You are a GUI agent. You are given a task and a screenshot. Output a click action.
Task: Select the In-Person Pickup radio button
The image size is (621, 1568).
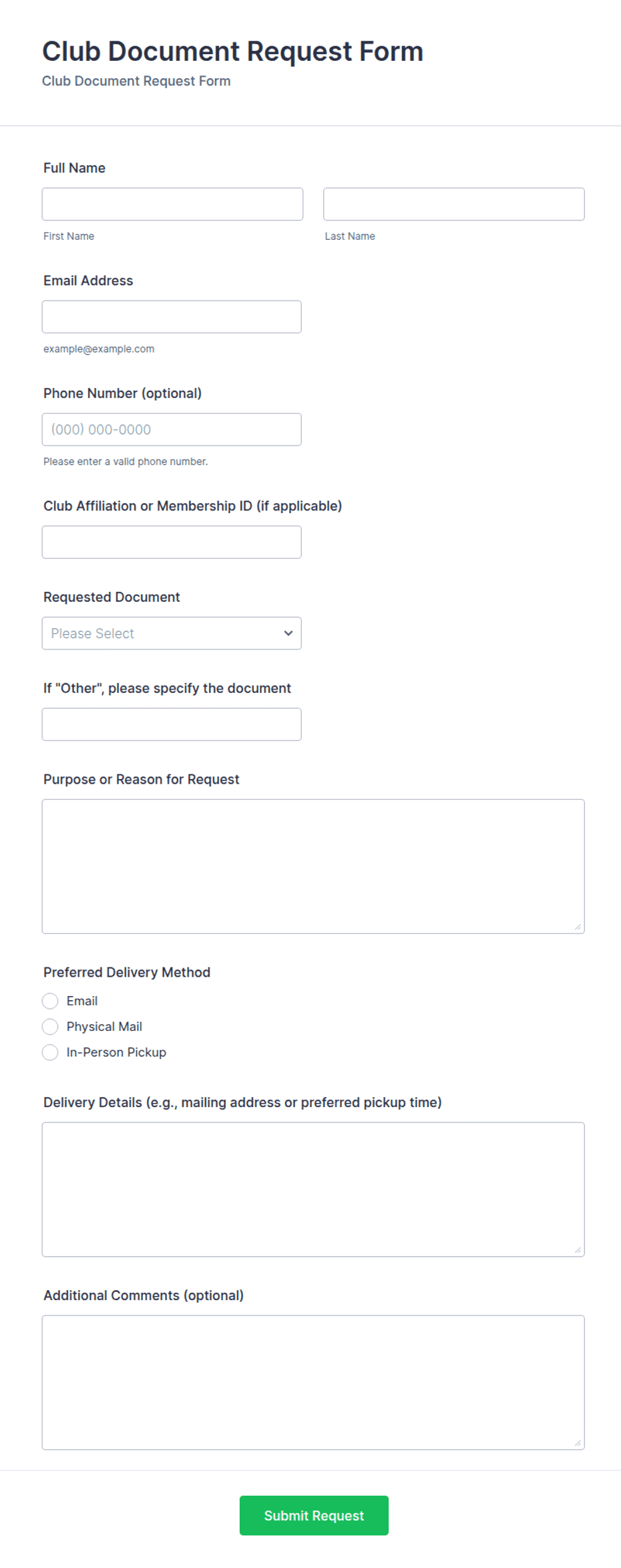[50, 1052]
